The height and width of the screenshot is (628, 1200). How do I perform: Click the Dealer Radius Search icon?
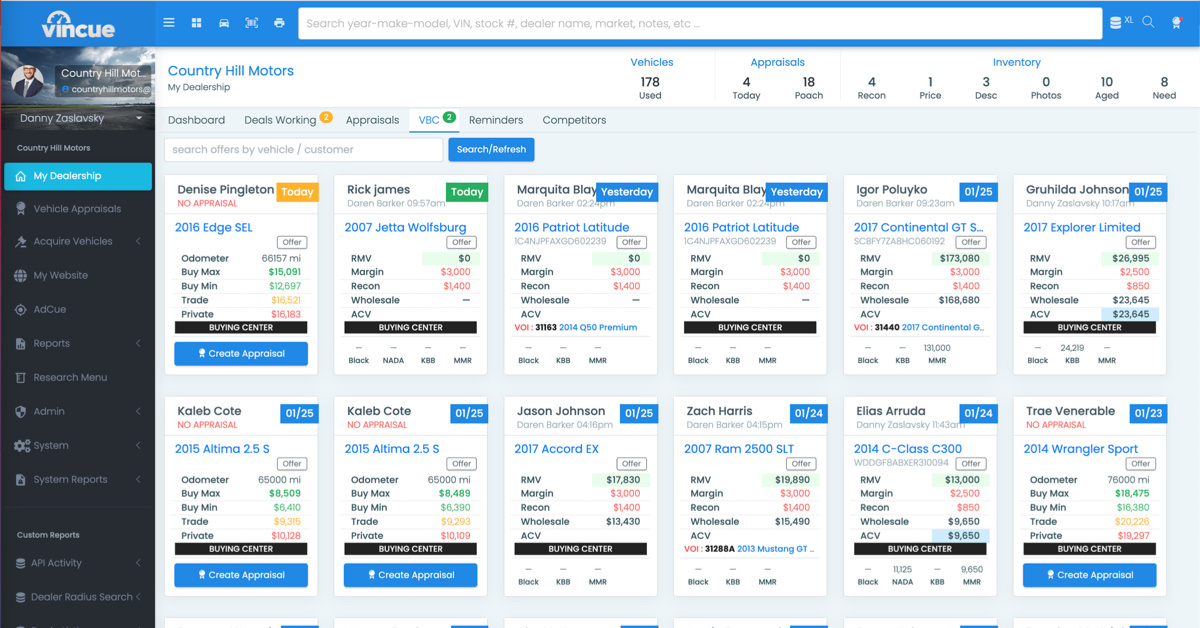(x=20, y=597)
